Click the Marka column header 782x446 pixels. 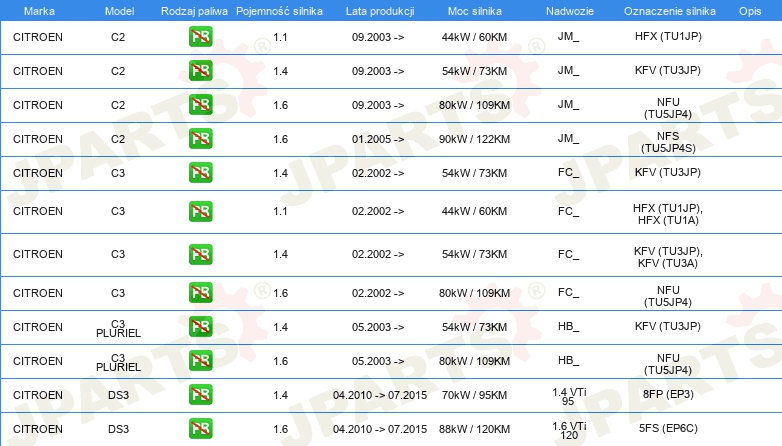pyautogui.click(x=39, y=11)
